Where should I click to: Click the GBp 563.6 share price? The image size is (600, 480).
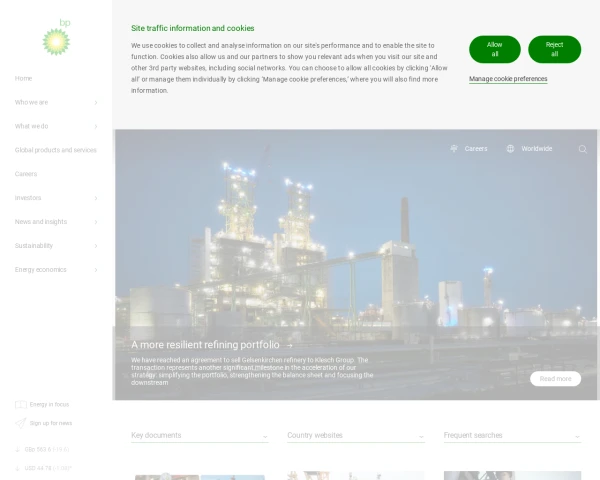47,449
